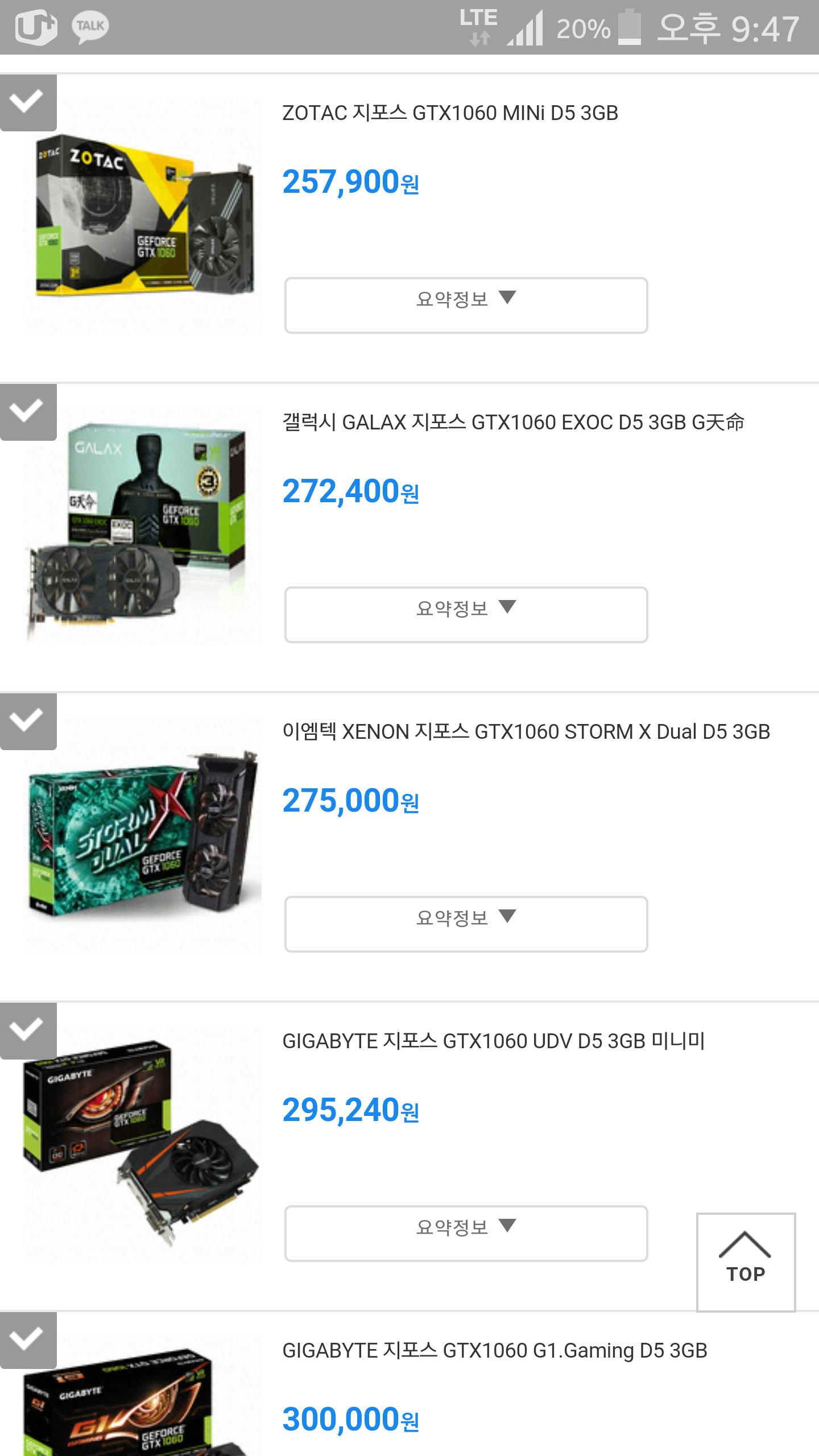Check the GALAX GTX1060 EXOC product checkbox

28,412
